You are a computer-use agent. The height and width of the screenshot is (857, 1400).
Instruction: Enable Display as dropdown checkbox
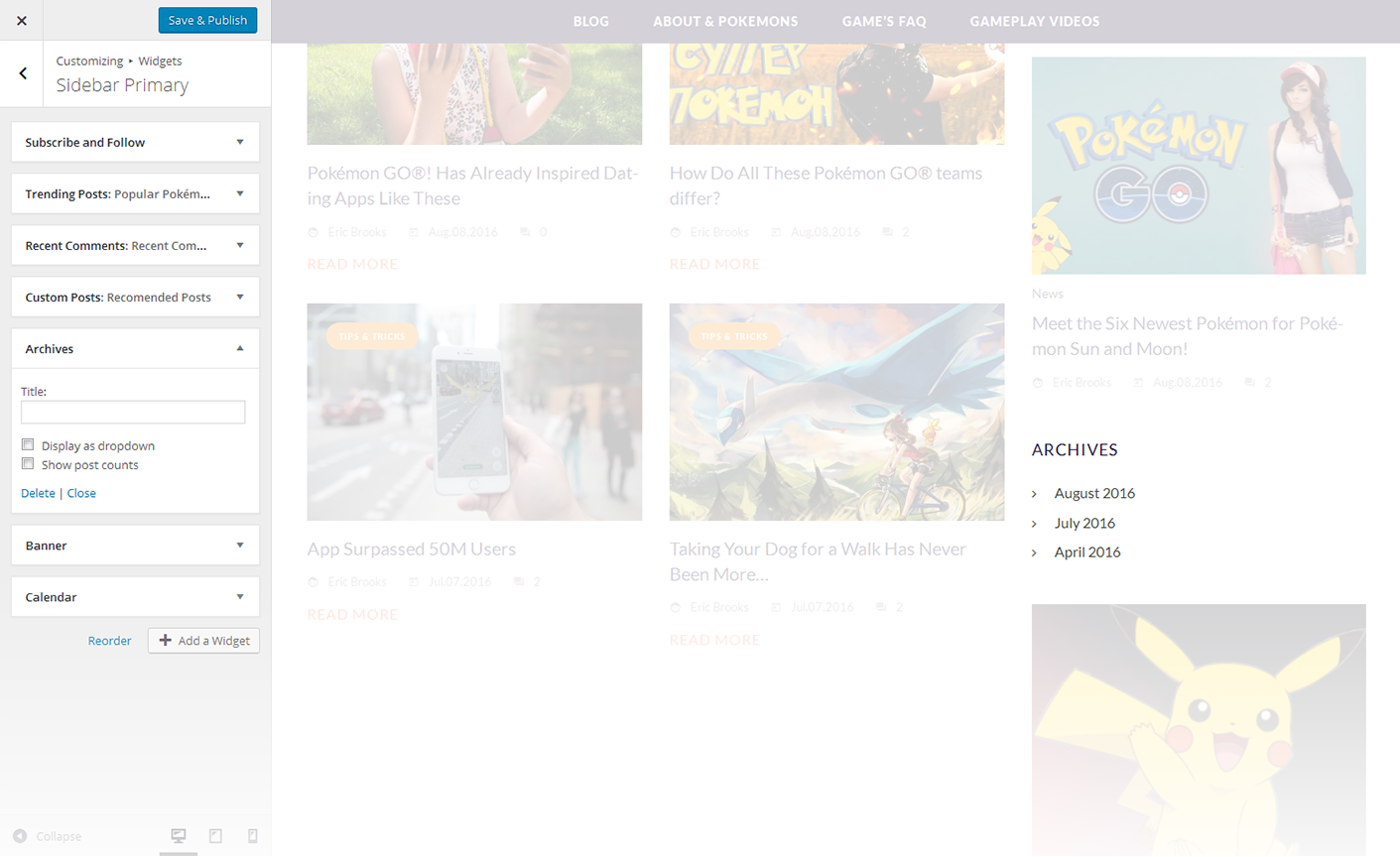point(28,445)
